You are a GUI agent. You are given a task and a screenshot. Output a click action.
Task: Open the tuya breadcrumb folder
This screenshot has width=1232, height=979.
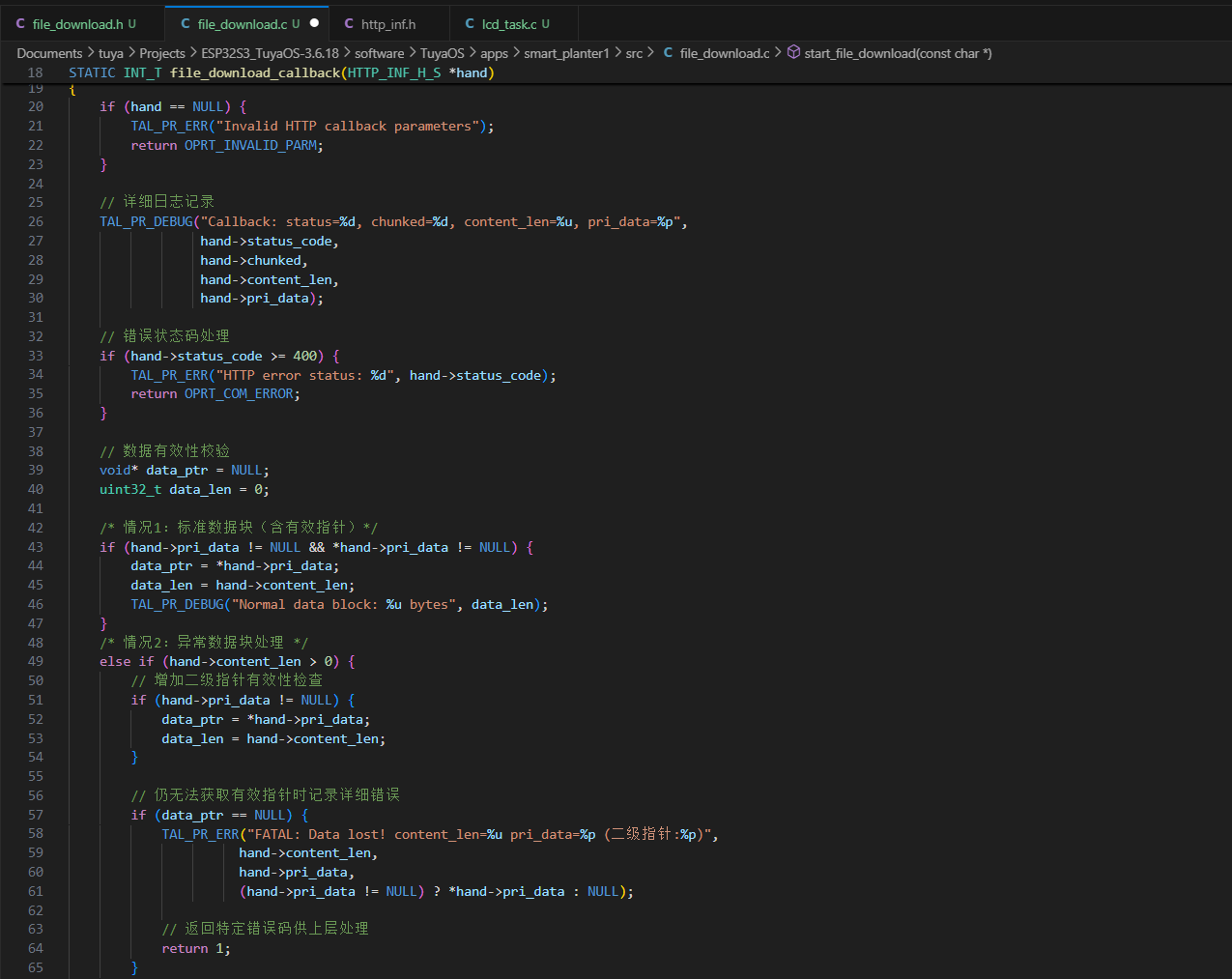pos(111,53)
